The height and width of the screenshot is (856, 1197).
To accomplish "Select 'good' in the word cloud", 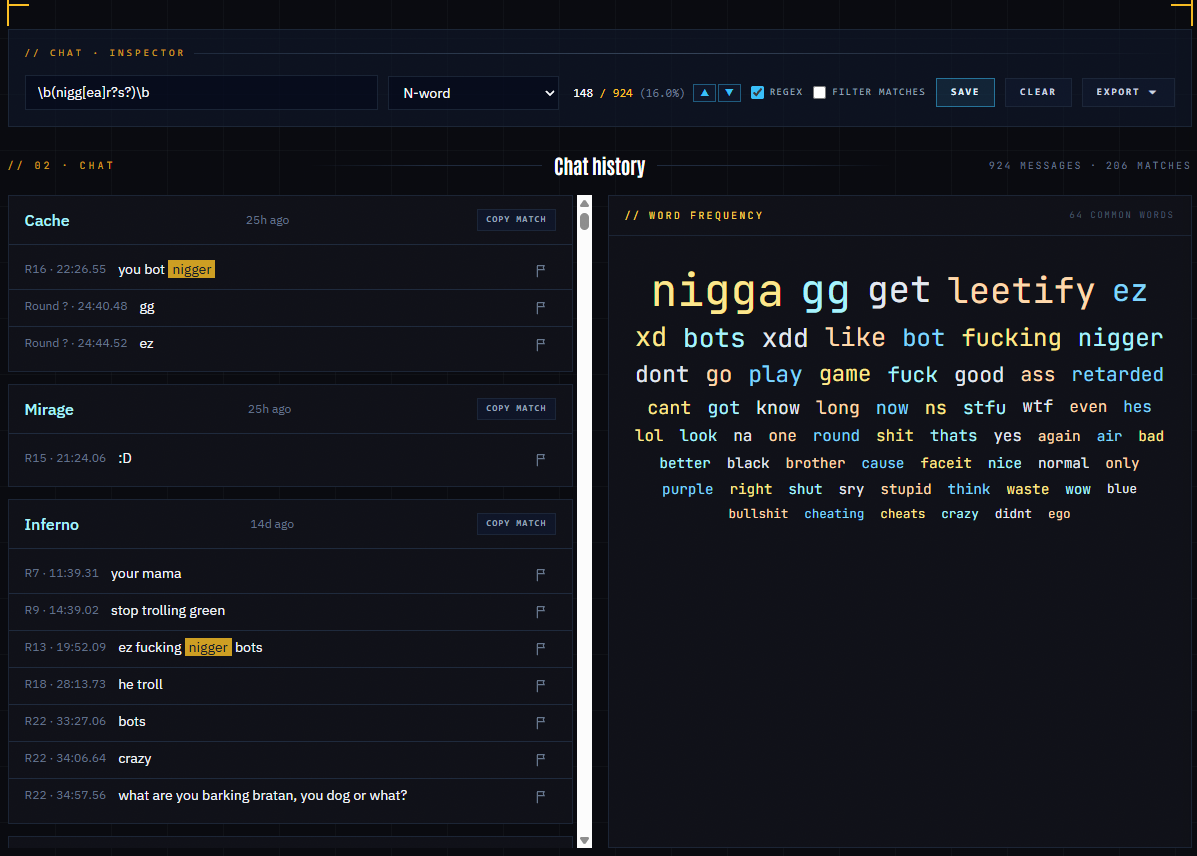I will point(979,375).
